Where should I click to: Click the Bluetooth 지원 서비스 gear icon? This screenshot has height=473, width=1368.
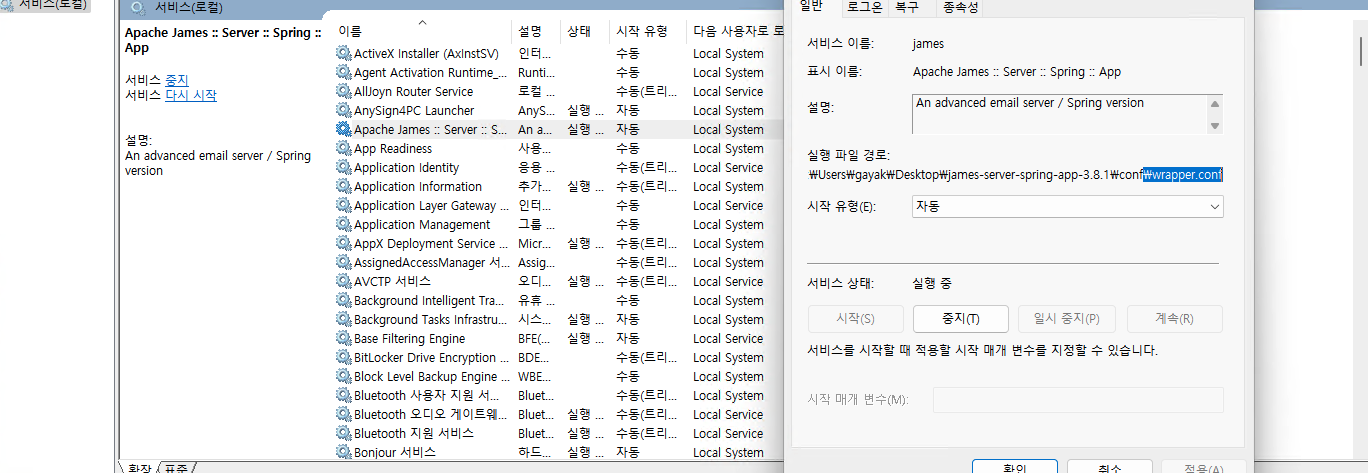344,434
